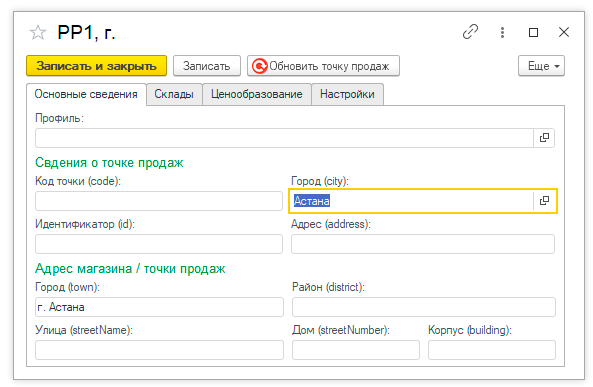Screen dimensions: 593x387
Task: Open the Профиль field selection icon
Action: click(544, 138)
